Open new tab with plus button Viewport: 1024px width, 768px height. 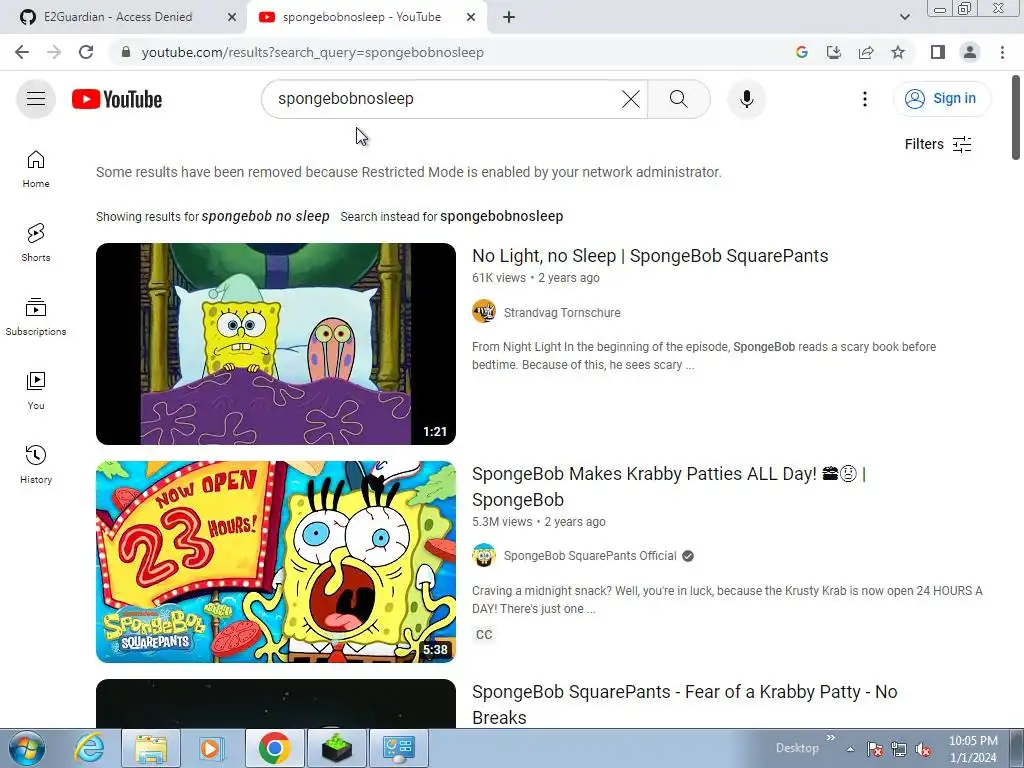pos(509,18)
